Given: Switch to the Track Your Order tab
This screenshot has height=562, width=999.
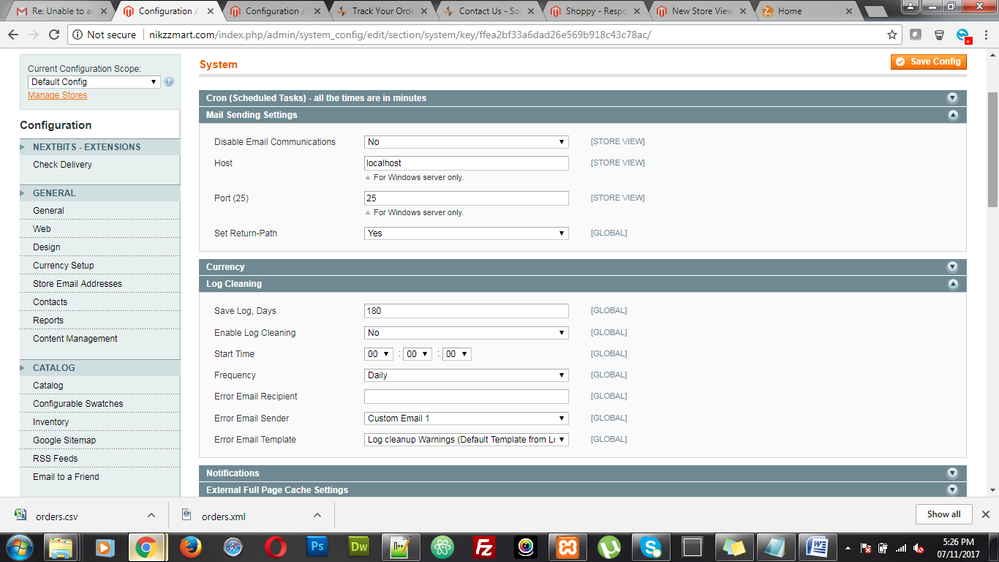Looking at the screenshot, I should (x=380, y=11).
